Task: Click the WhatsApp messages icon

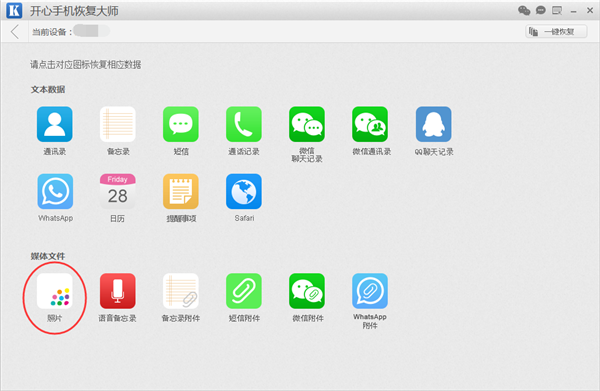Action: (55, 191)
